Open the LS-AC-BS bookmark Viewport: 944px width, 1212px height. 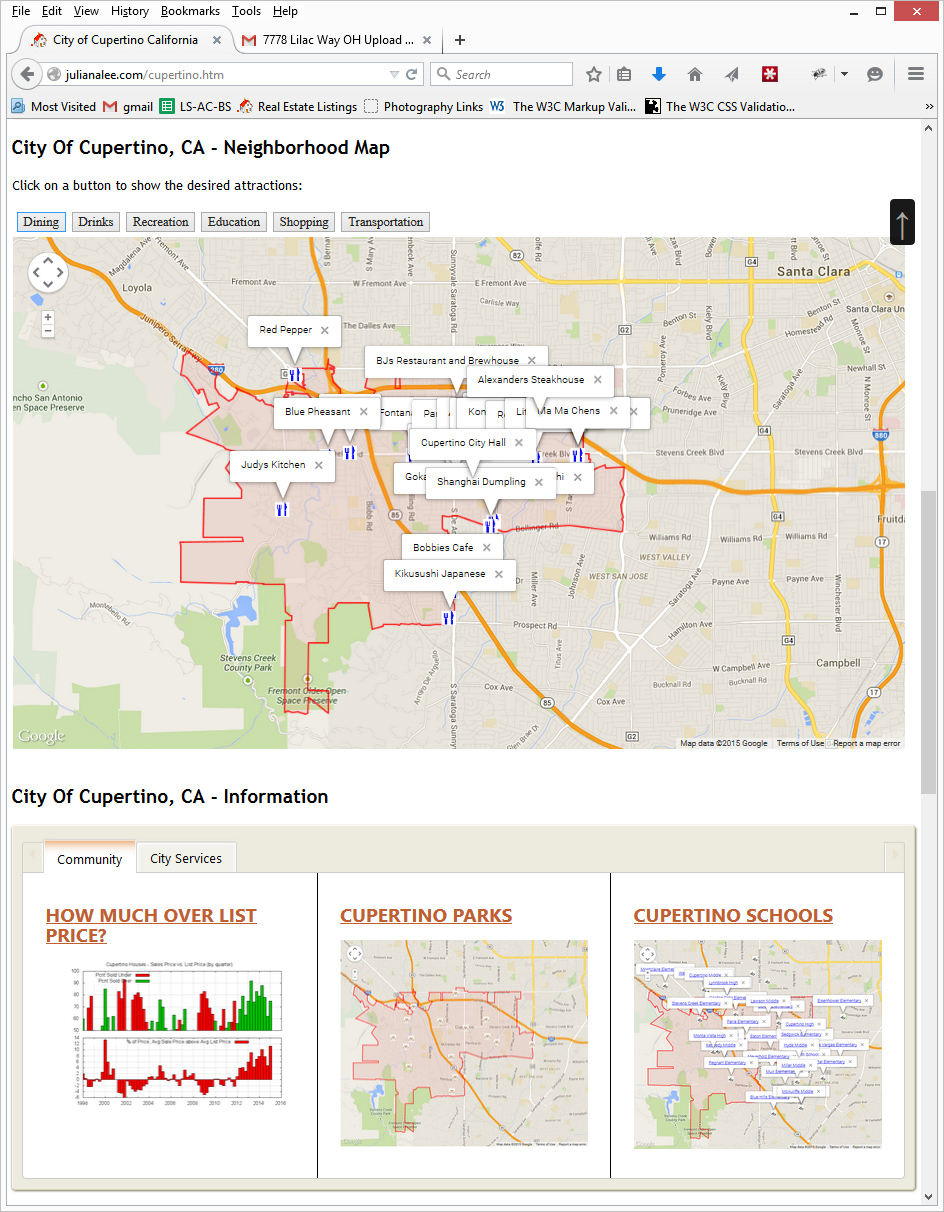point(195,106)
